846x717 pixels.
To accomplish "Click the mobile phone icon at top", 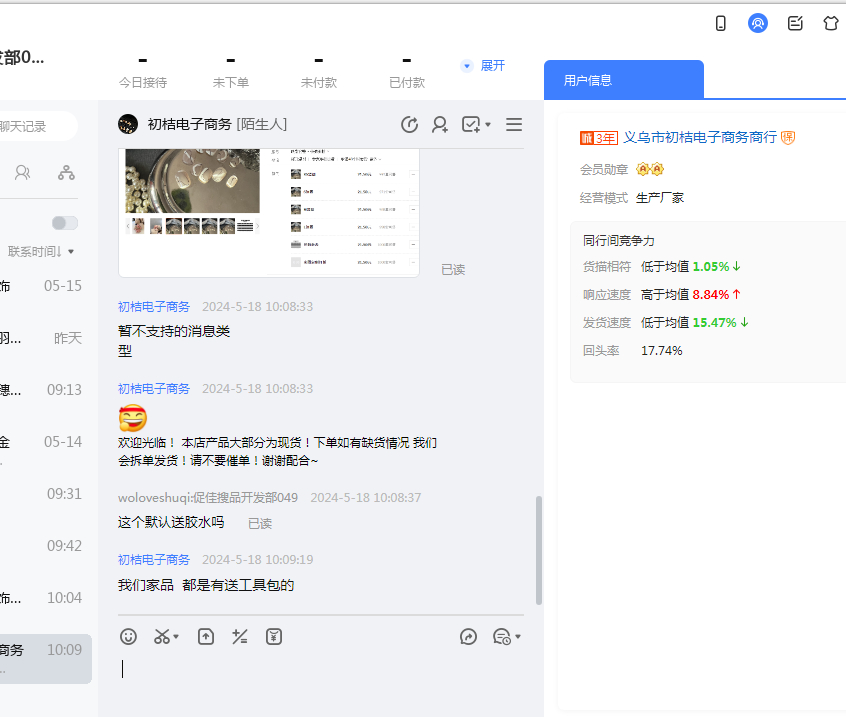I will click(x=721, y=23).
